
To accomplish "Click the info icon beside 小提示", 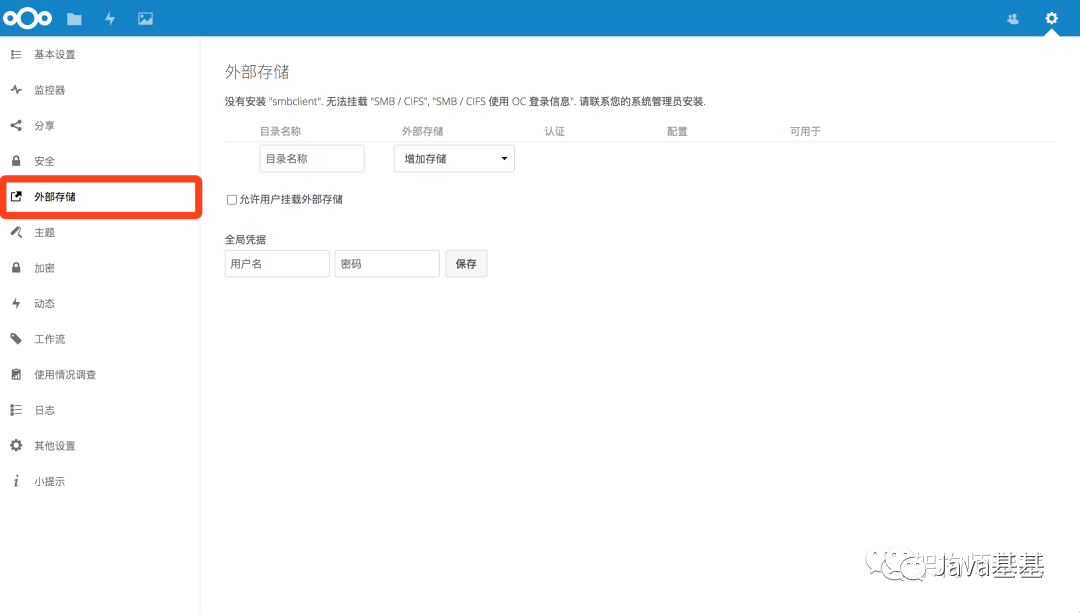I will point(16,481).
